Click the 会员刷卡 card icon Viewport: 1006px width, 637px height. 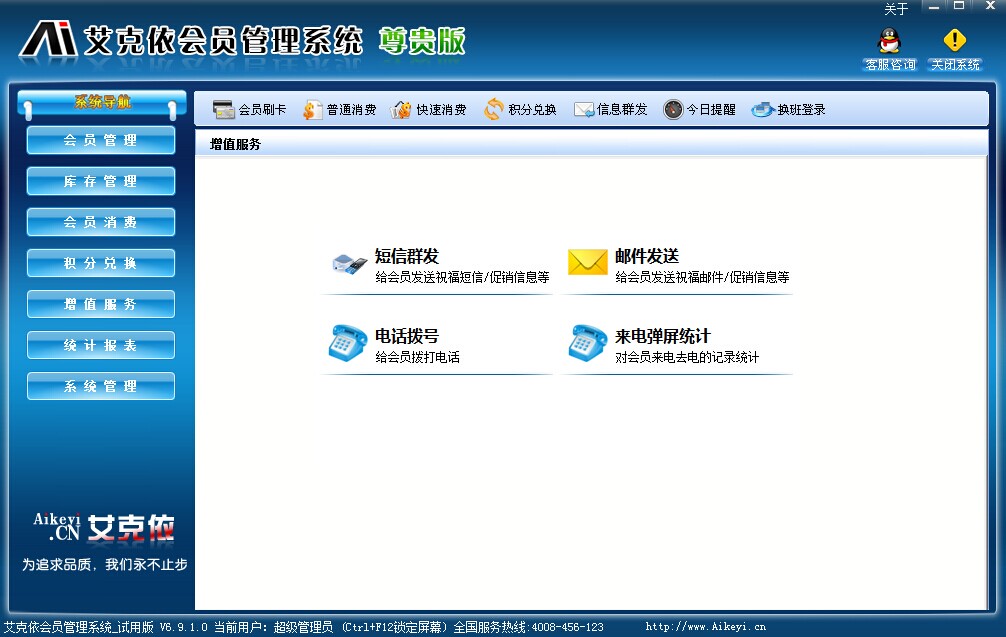[224, 110]
